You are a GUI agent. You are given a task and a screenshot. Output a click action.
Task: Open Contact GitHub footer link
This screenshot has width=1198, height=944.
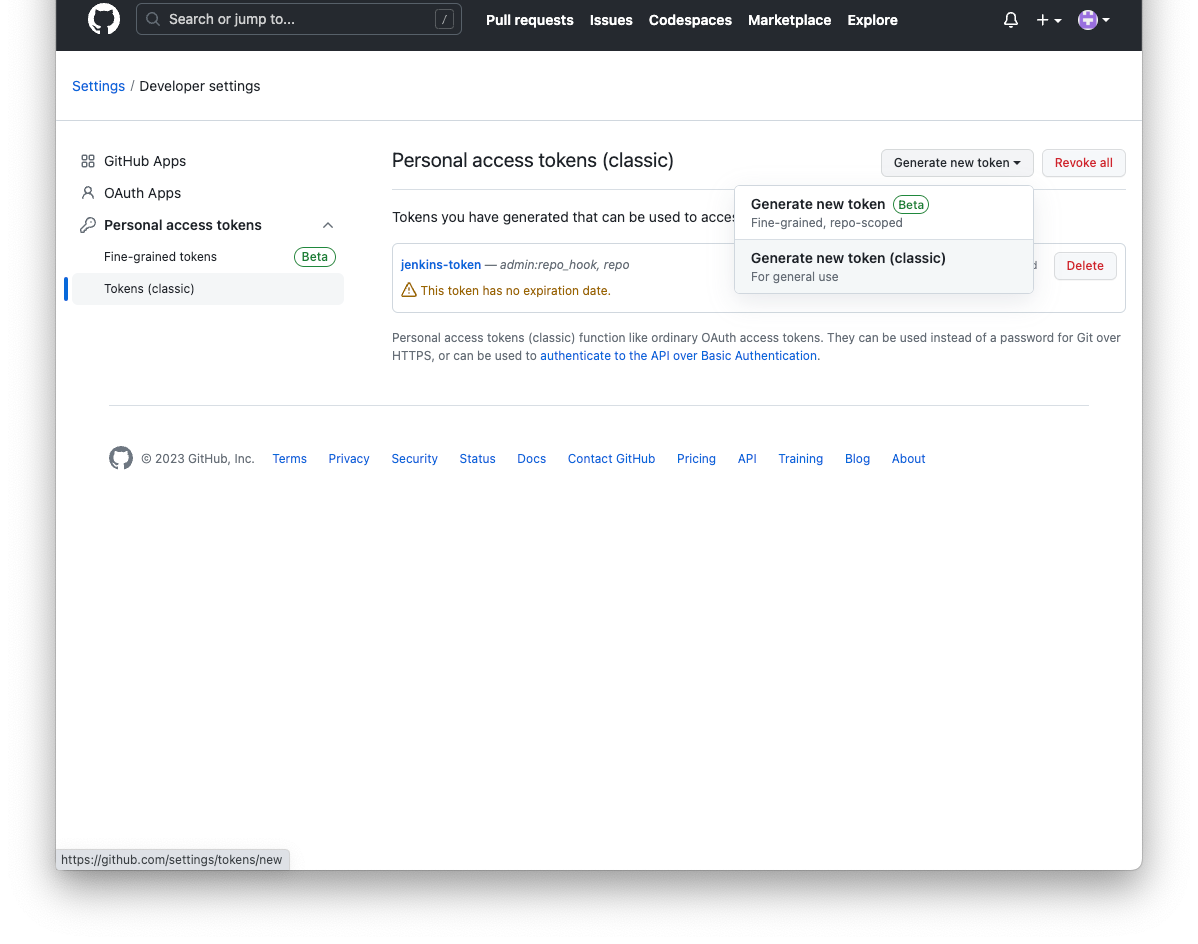coord(611,459)
